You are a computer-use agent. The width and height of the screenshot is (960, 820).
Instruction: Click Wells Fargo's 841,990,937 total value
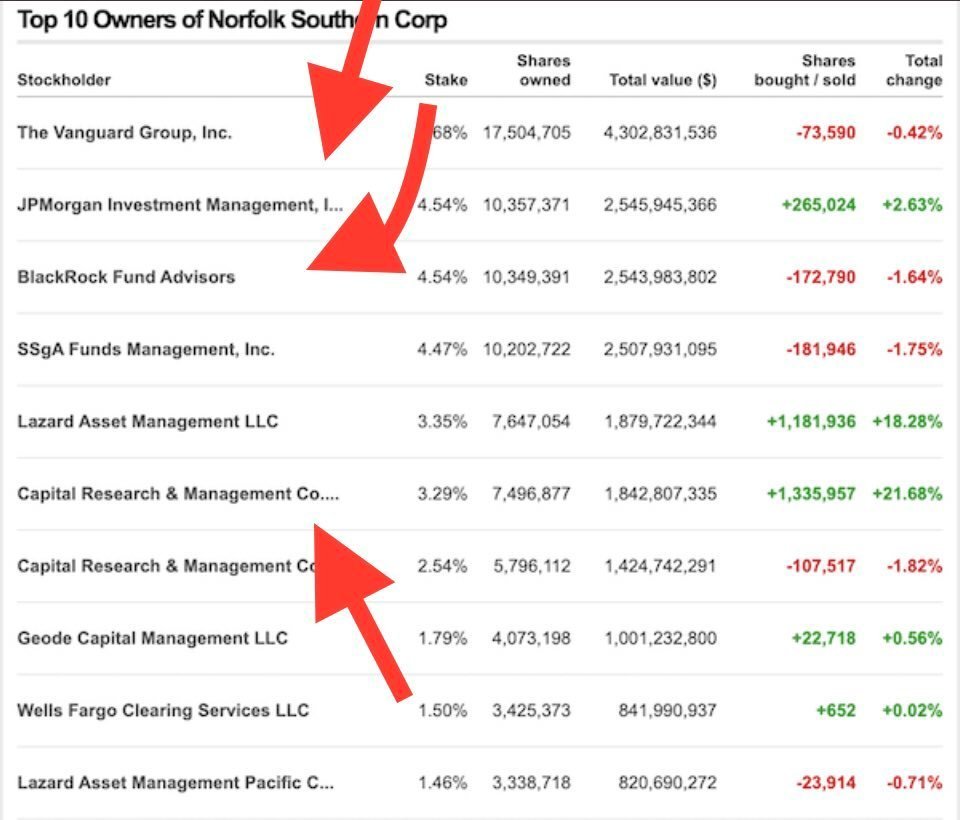tap(660, 710)
